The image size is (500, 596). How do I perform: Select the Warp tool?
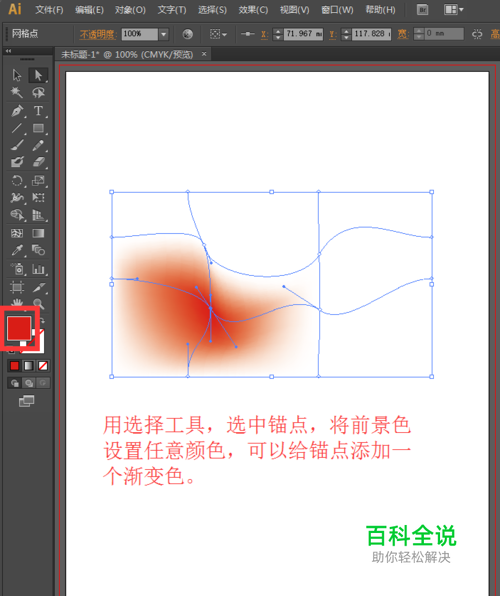(17, 198)
